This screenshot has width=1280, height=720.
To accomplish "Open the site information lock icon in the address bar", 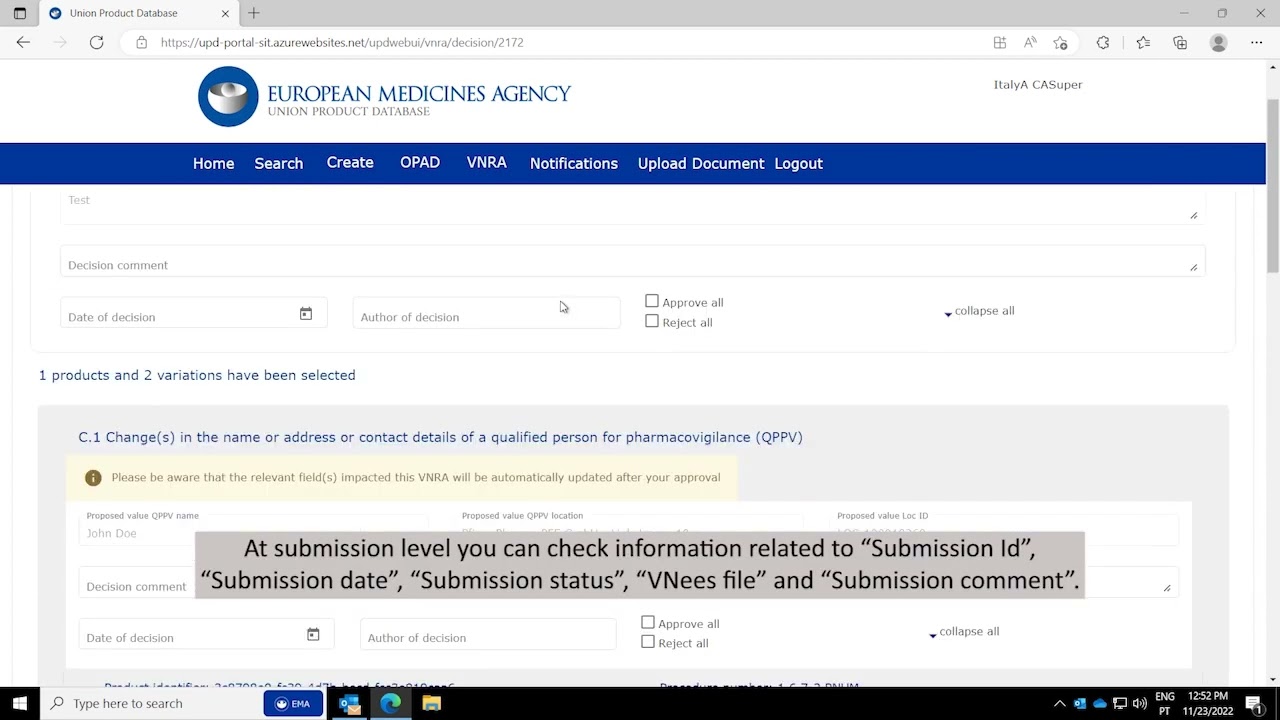I will tap(141, 42).
